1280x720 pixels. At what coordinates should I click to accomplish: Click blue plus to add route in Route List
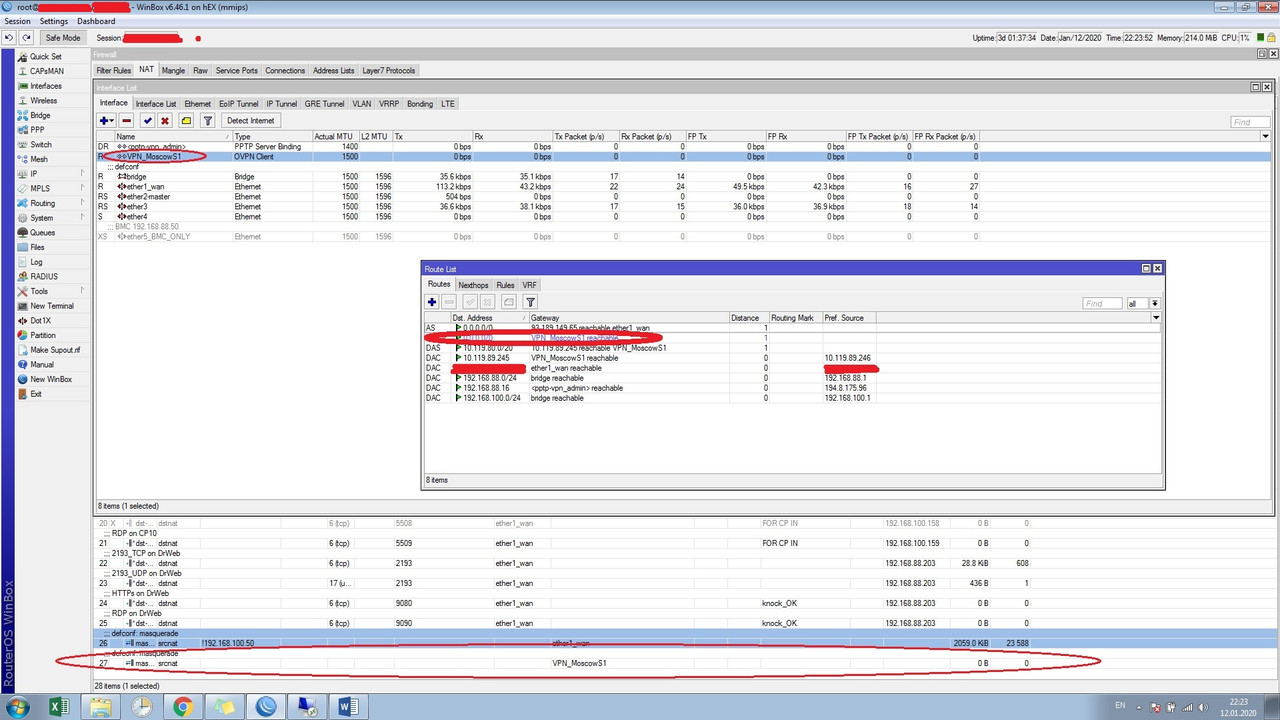pos(432,302)
